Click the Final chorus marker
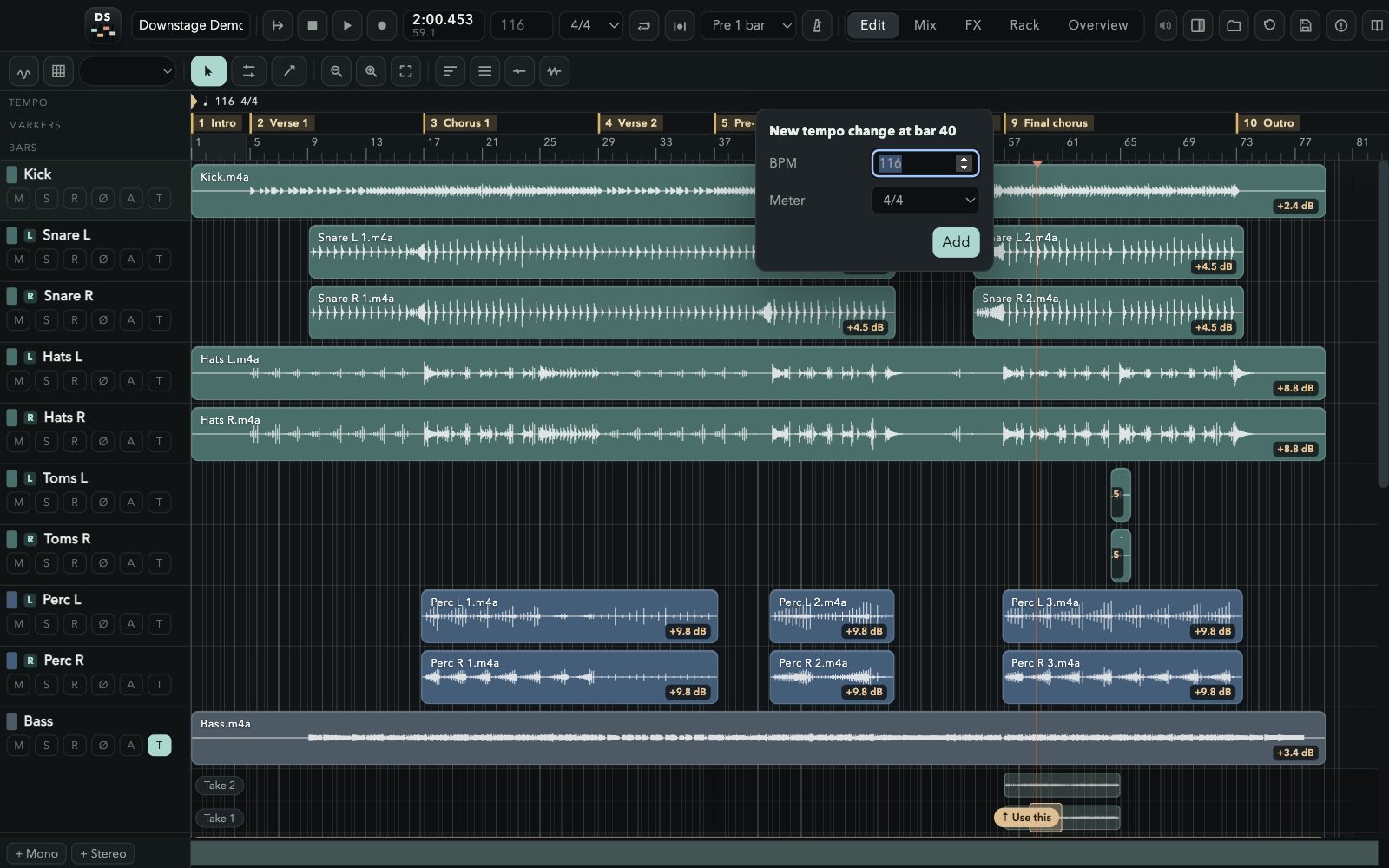 pos(1048,123)
